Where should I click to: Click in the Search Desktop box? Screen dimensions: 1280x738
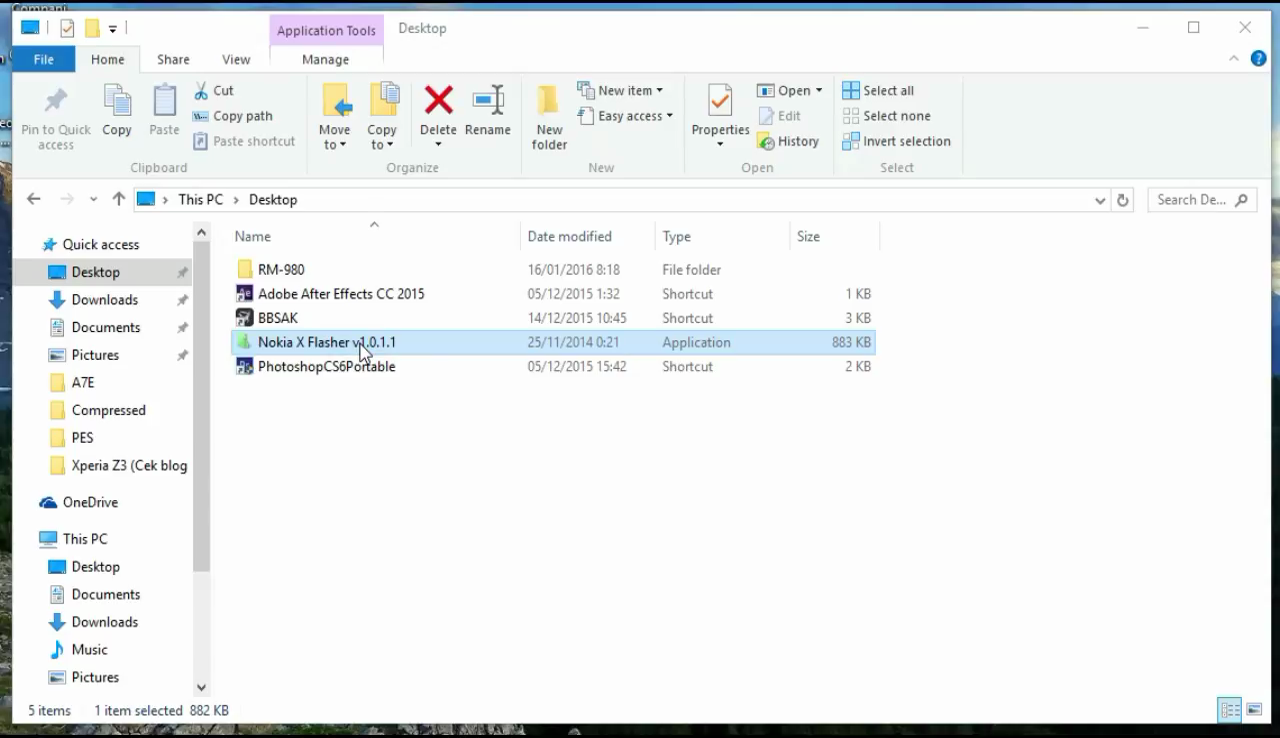(x=1200, y=200)
